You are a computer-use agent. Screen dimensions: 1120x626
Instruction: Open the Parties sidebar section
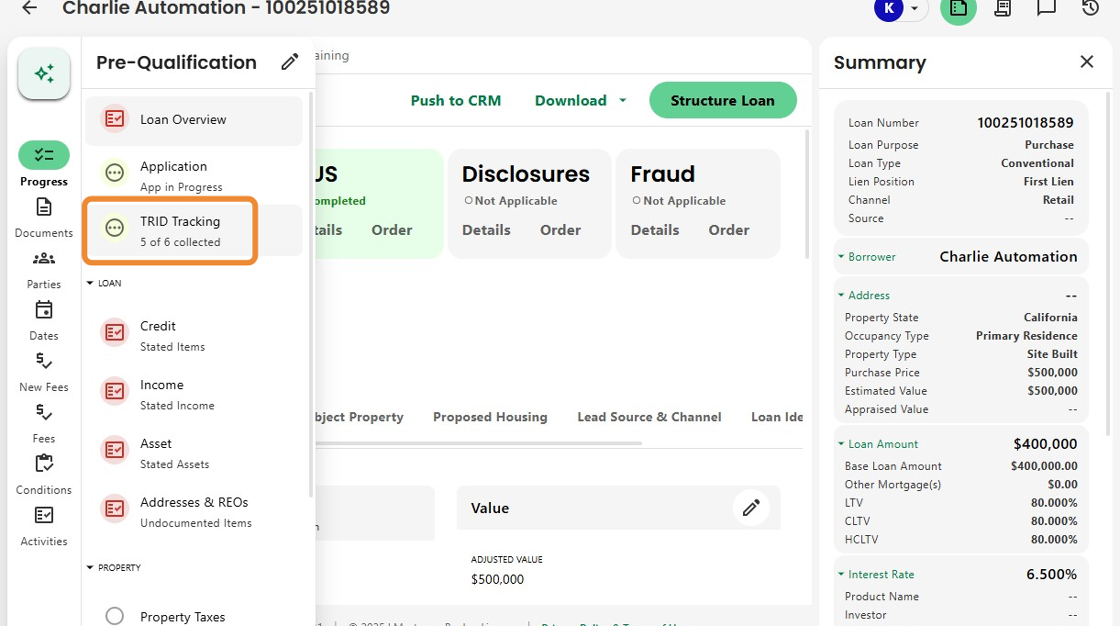44,268
